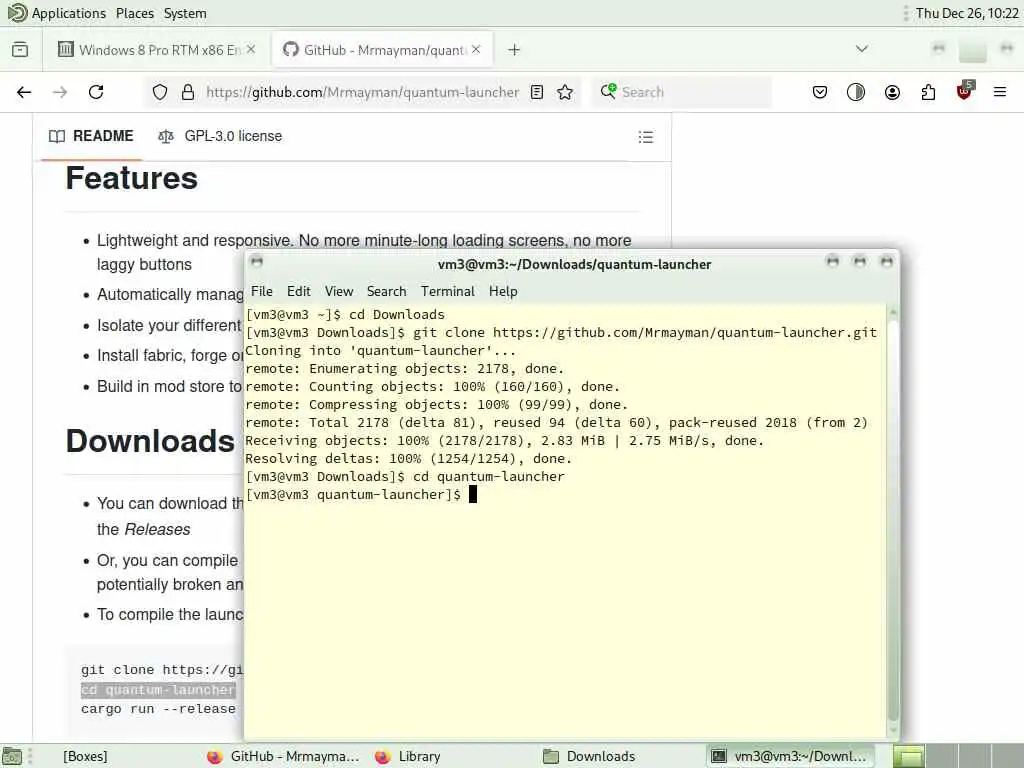Open the terminal Search menu
The height and width of the screenshot is (768, 1024).
click(386, 291)
